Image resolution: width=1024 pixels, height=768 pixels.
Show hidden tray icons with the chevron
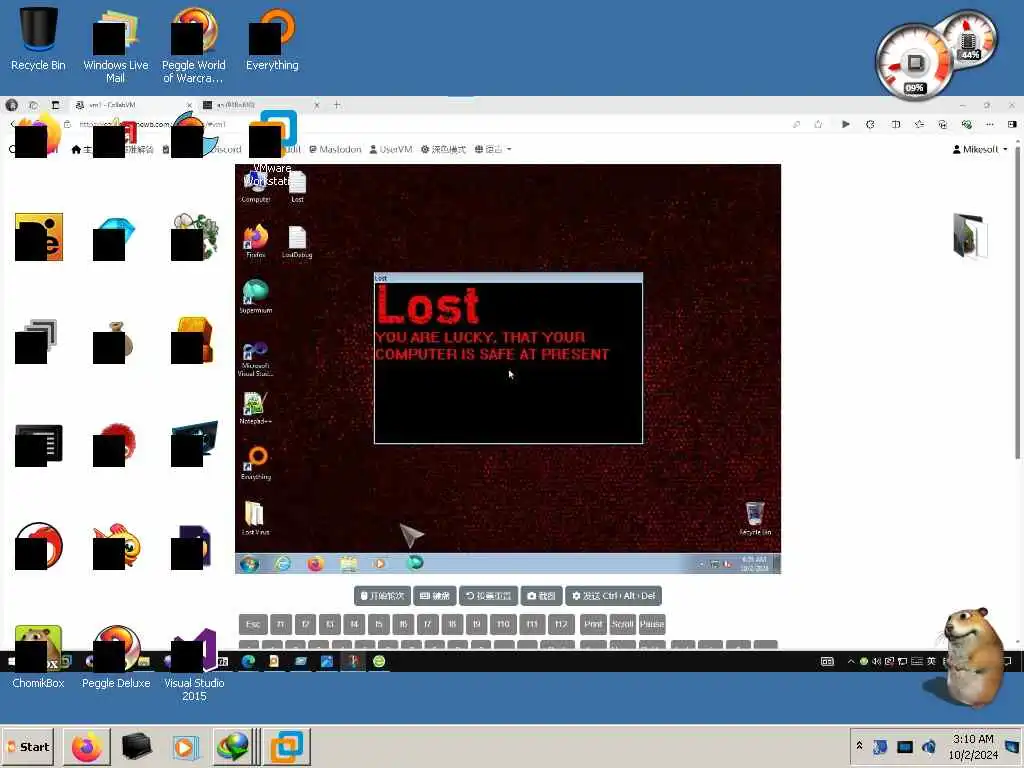click(859, 745)
